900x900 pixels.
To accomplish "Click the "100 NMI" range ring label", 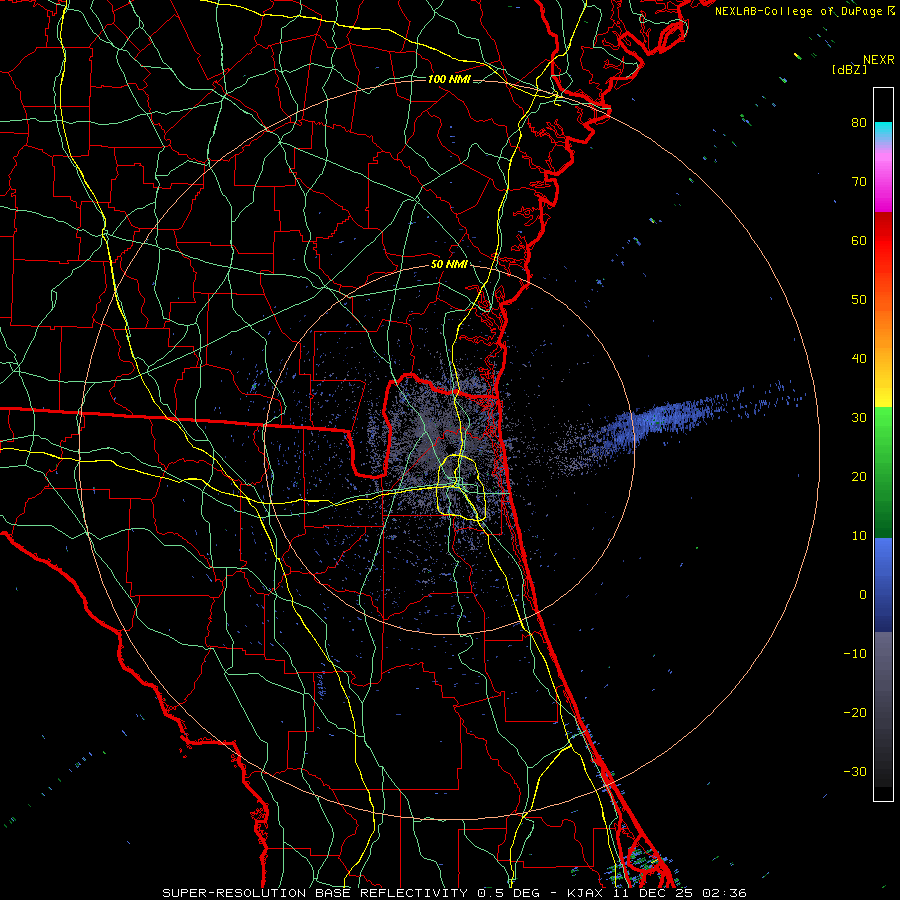I will coord(449,79).
